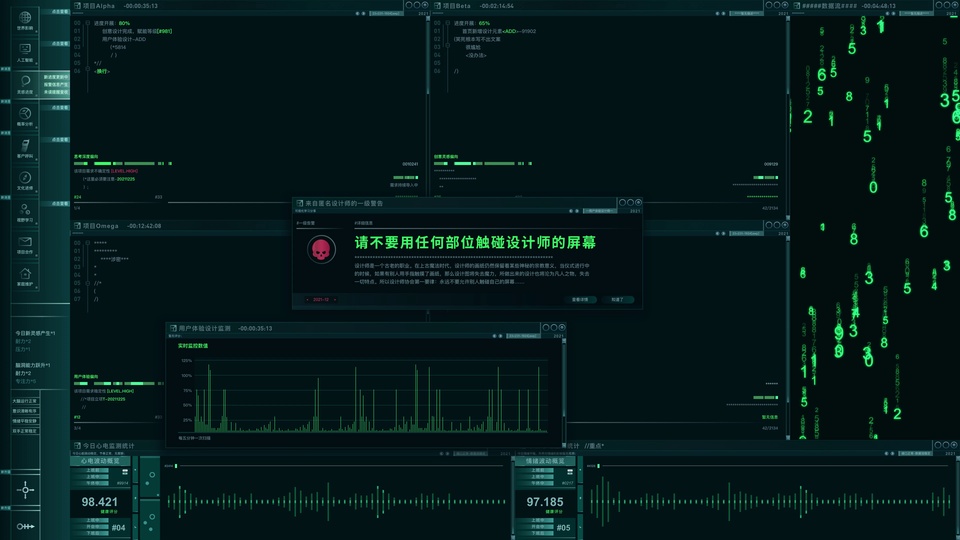Viewport: 960px width, 540px height.
Task: Click 点击查看 tag next to 世界影响
Action: coord(60,12)
